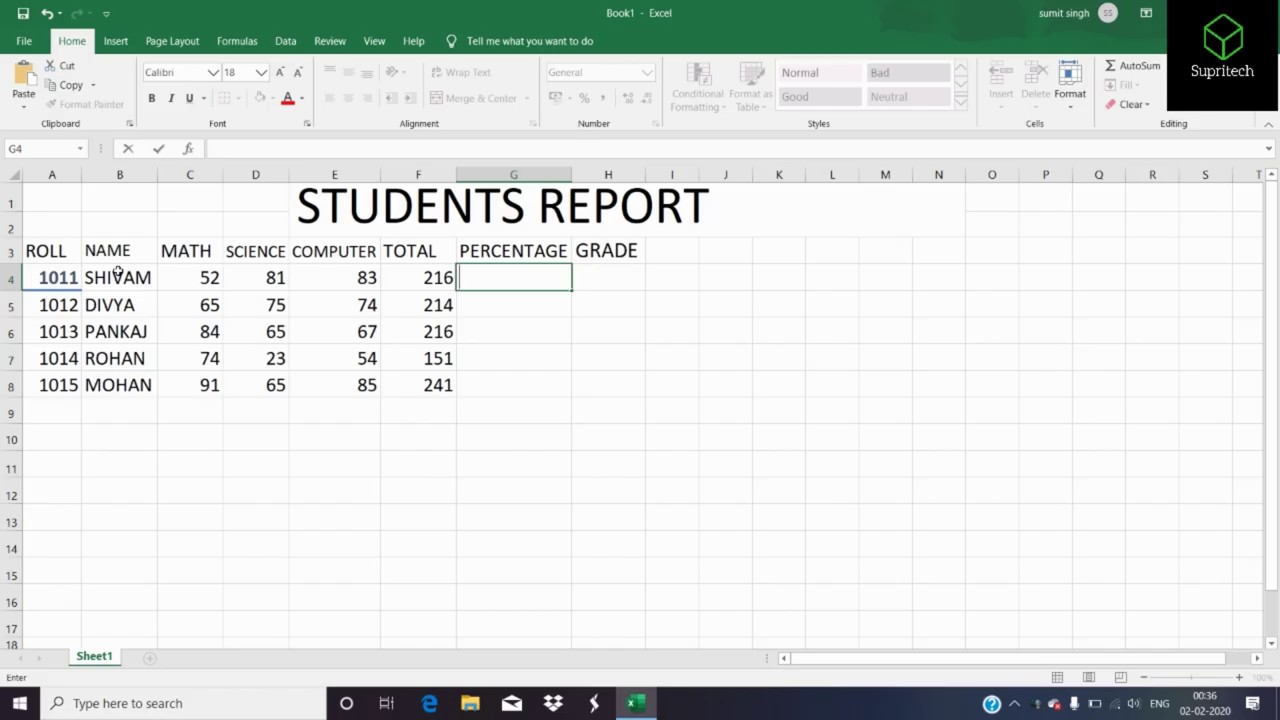Click the Cut scissors icon
The height and width of the screenshot is (720, 1280).
tap(50, 65)
